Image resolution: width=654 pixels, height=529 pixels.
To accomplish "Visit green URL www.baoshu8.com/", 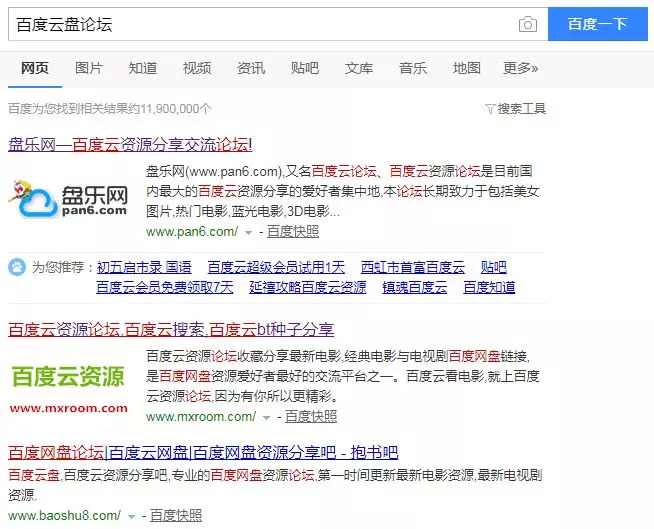I will [64, 516].
